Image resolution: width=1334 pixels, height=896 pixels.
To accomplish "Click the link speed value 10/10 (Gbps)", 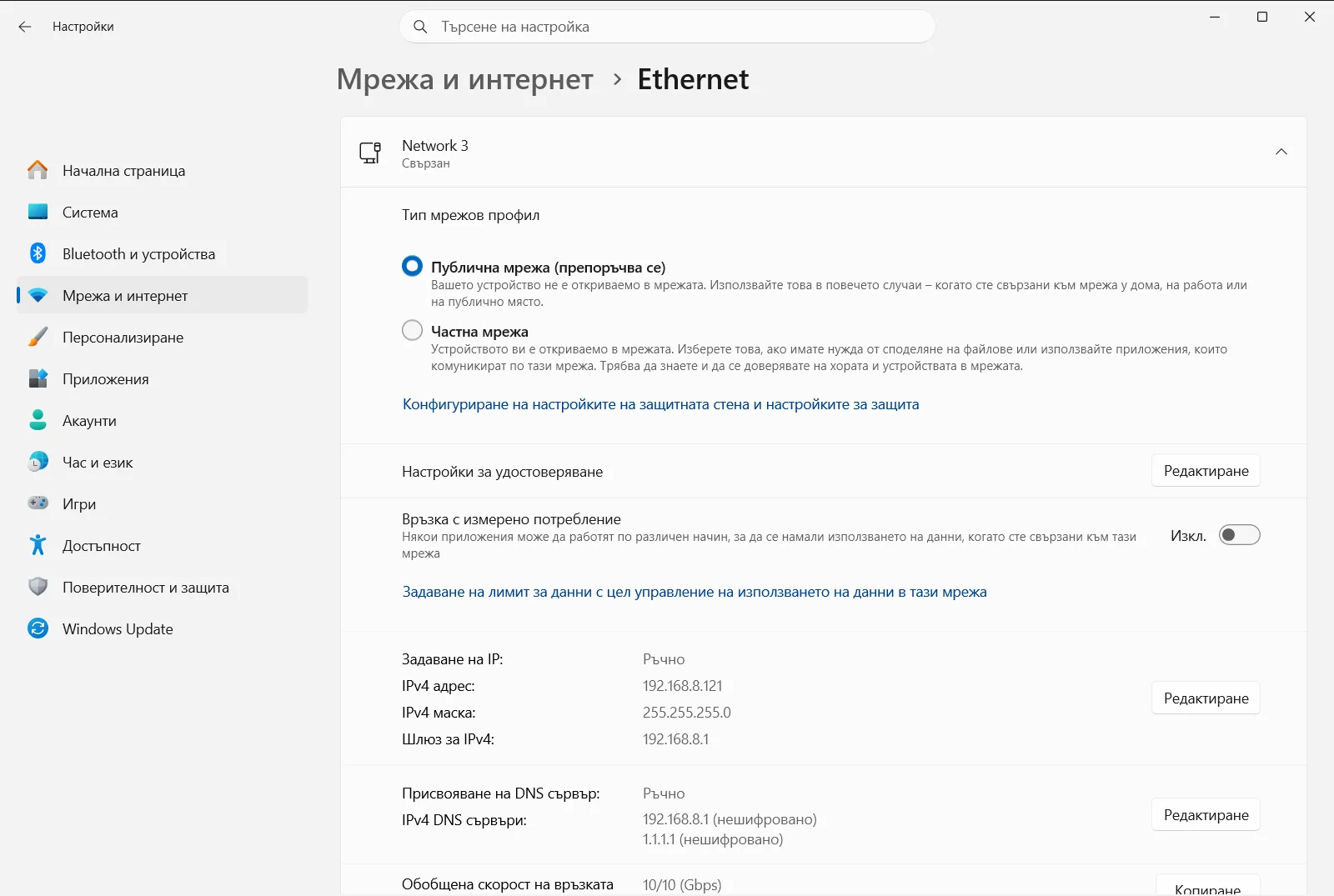I will click(x=682, y=885).
